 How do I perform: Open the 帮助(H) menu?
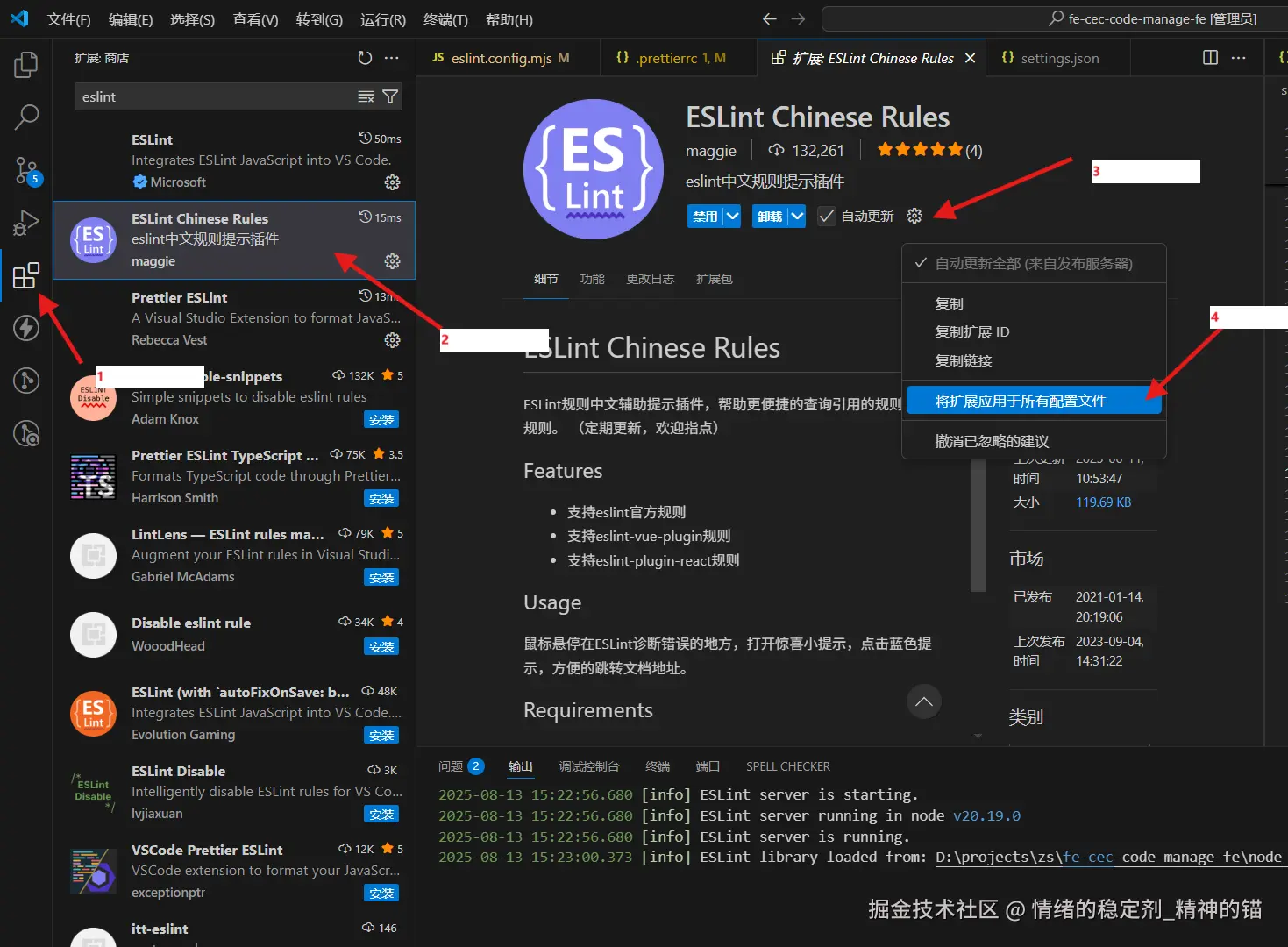[x=509, y=19]
